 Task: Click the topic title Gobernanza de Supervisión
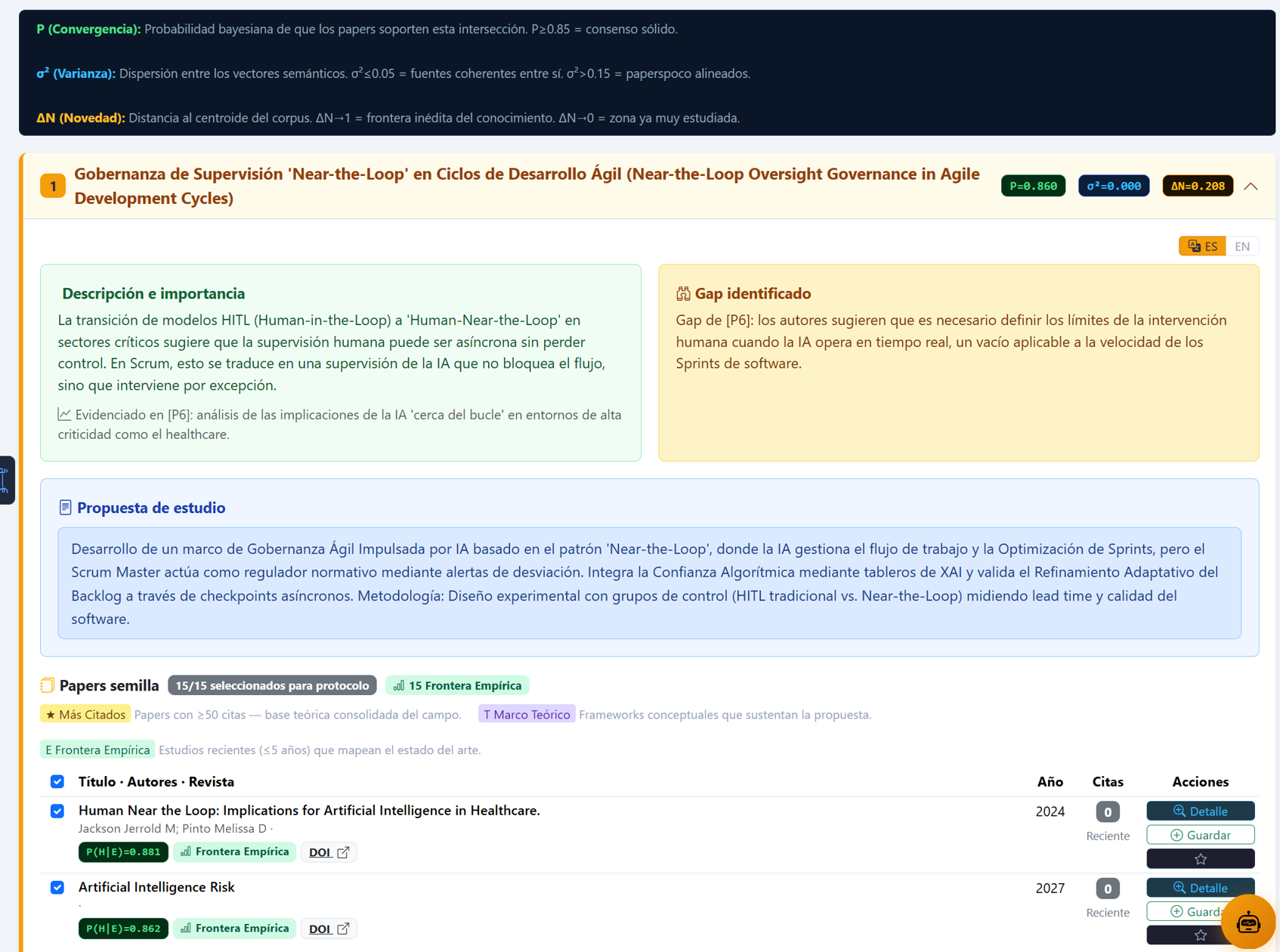click(x=527, y=186)
